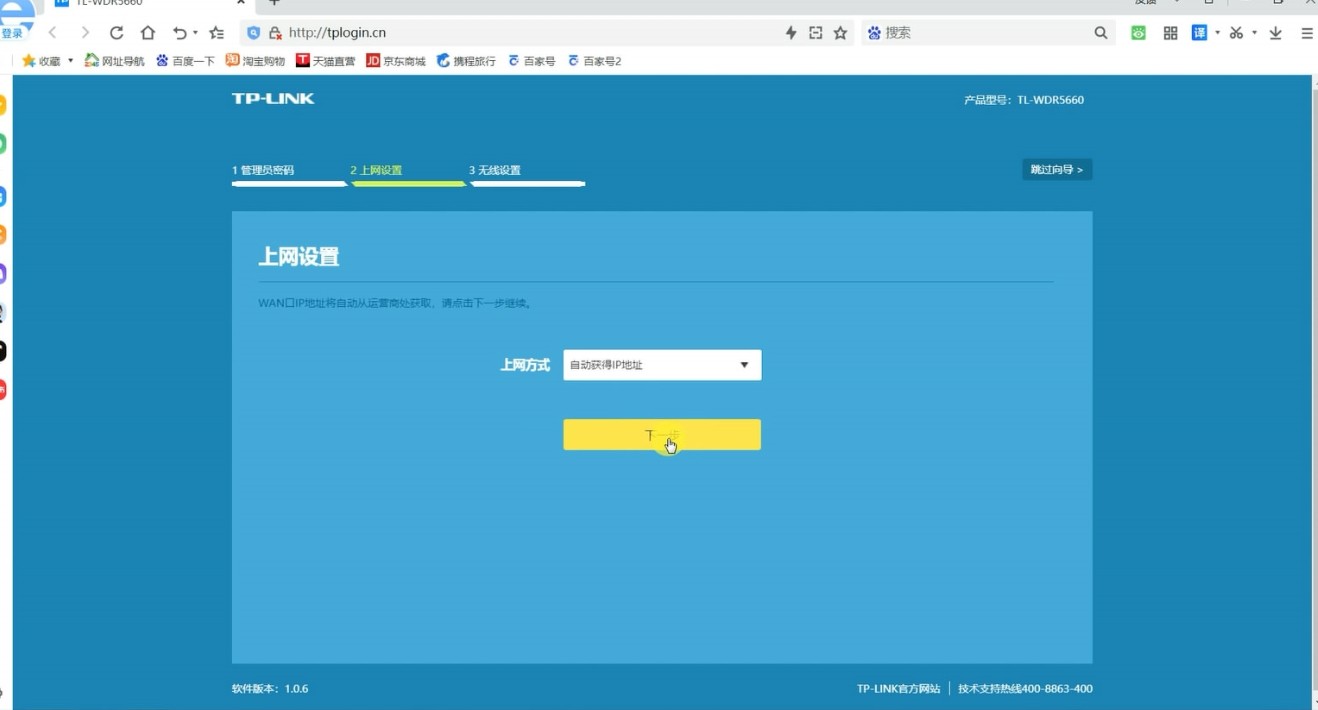
Task: Open the download manager arrow icon
Action: (x=1276, y=33)
